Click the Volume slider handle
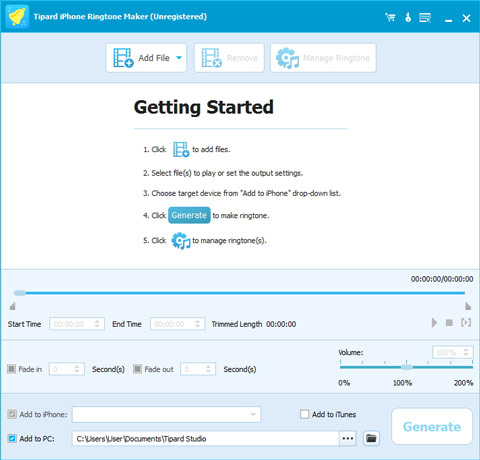Screen dimensions: 480x460 pos(406,367)
